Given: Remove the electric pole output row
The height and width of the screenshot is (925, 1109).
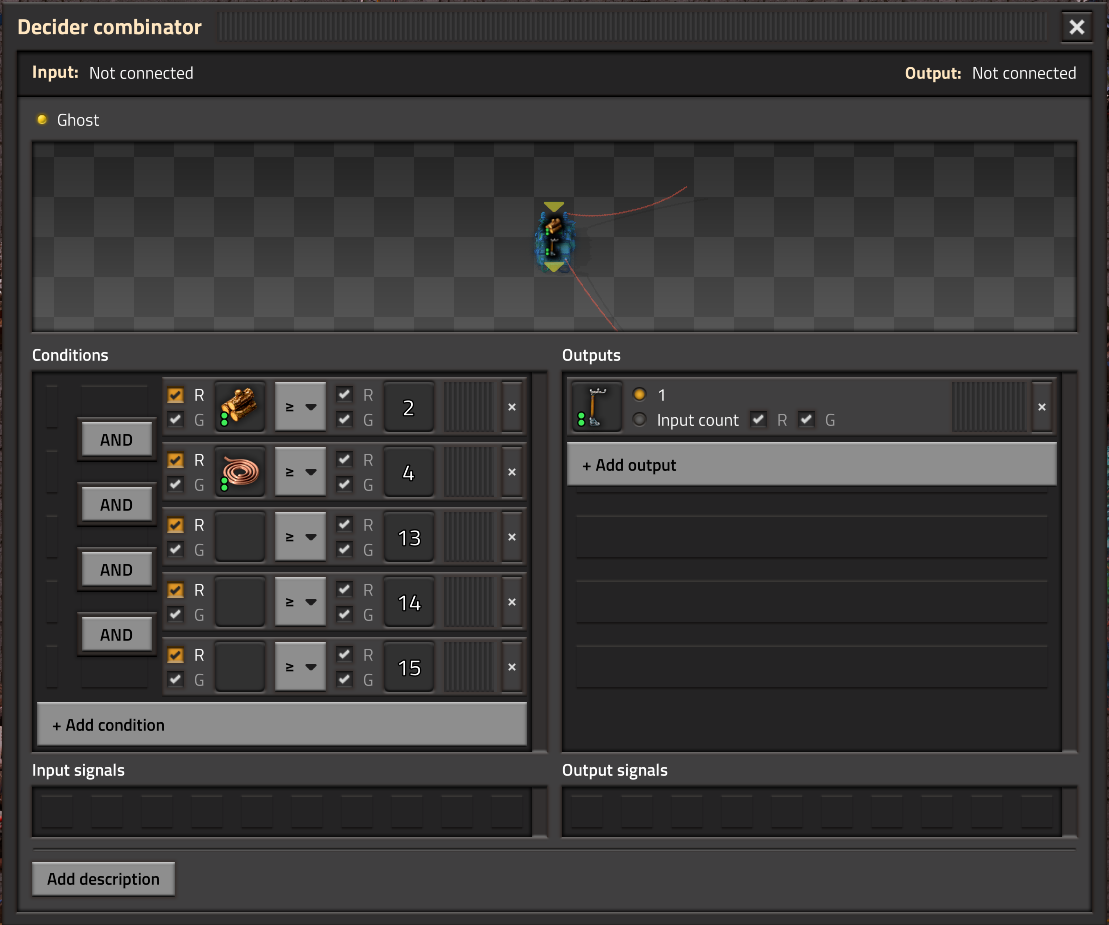Looking at the screenshot, I should tap(1041, 407).
